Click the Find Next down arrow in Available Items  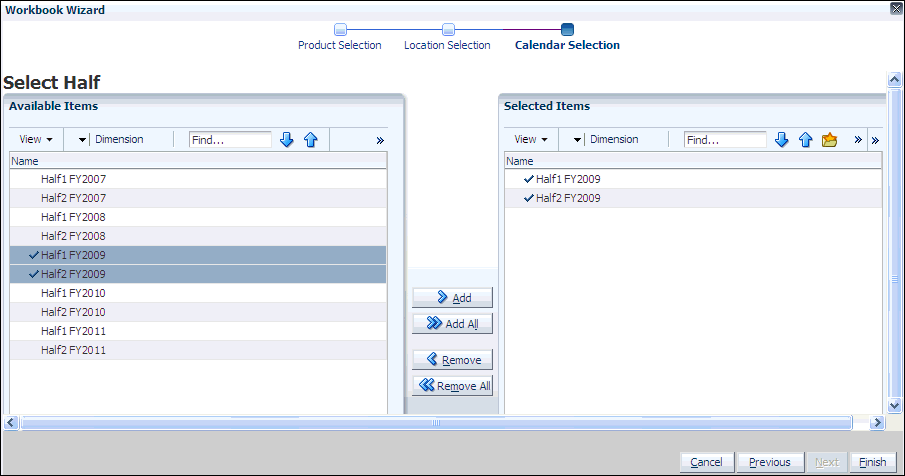point(287,140)
